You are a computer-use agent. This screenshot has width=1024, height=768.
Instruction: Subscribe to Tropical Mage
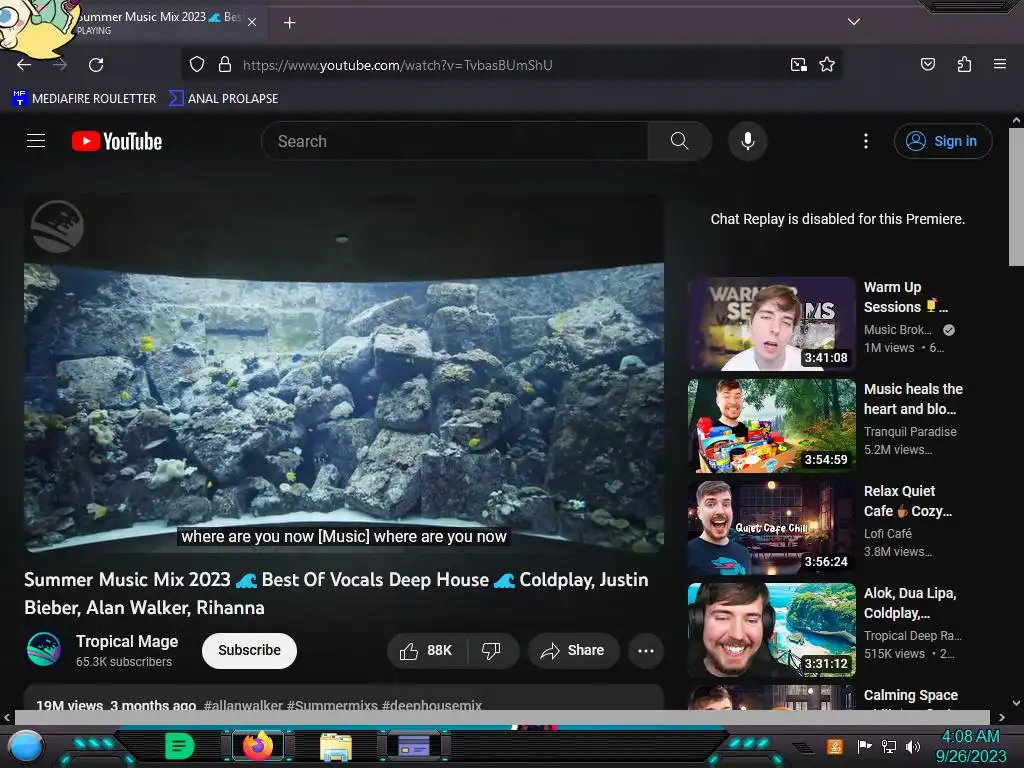tap(249, 650)
